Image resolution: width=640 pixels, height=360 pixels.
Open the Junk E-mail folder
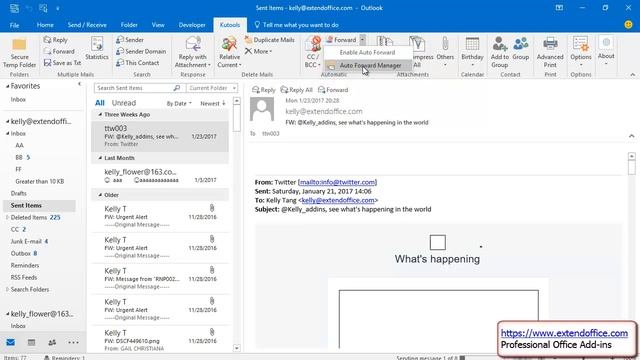[x=26, y=241]
